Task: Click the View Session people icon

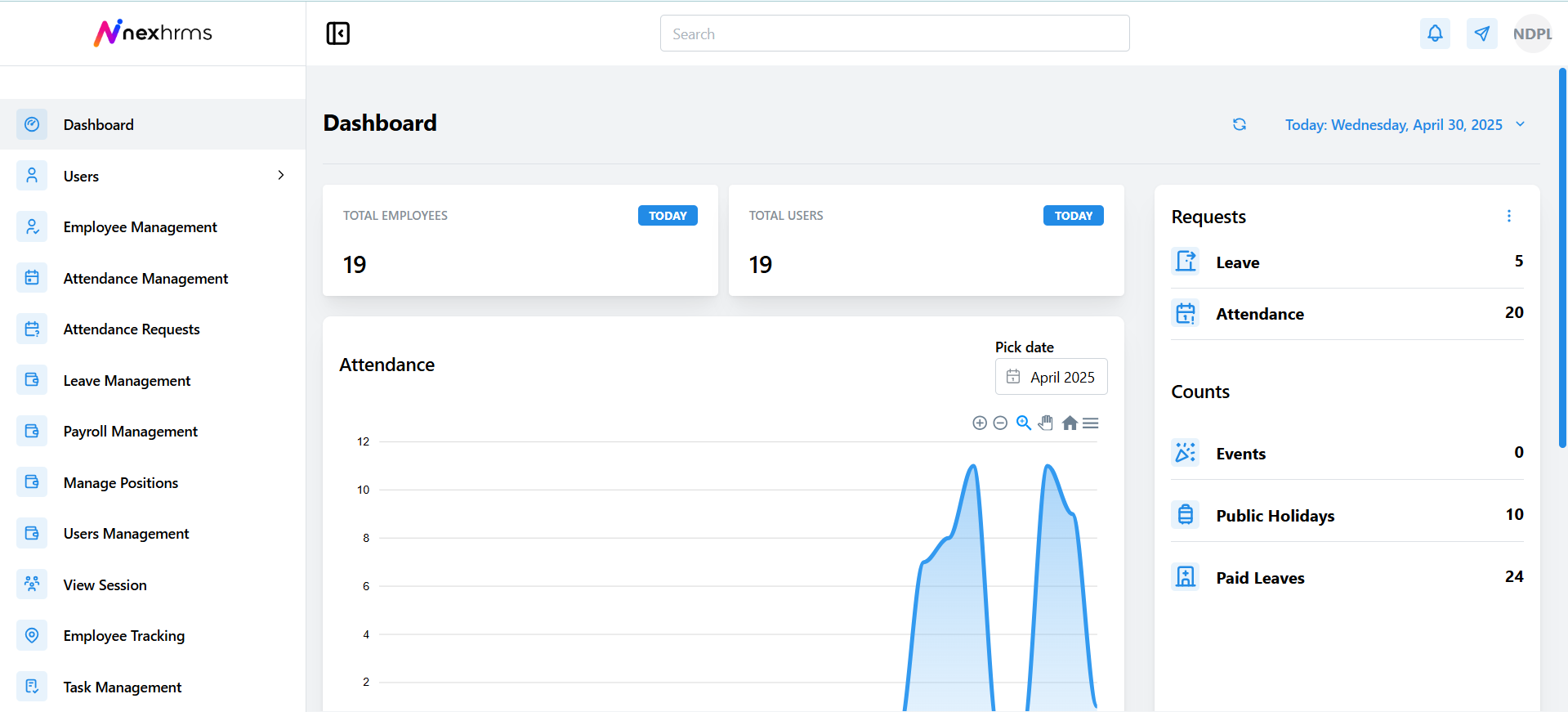Action: click(32, 584)
